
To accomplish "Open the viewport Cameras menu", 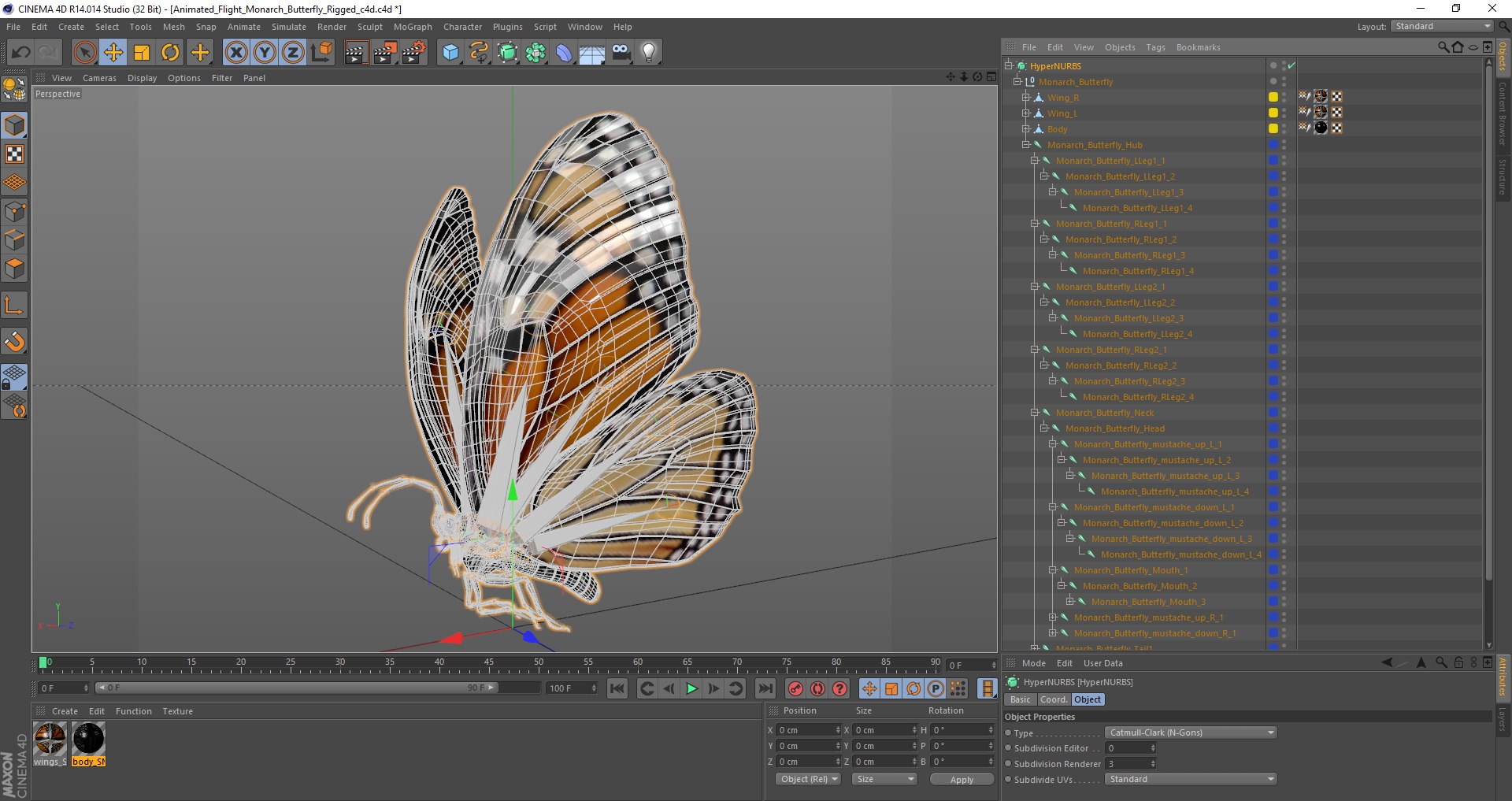I will point(99,78).
